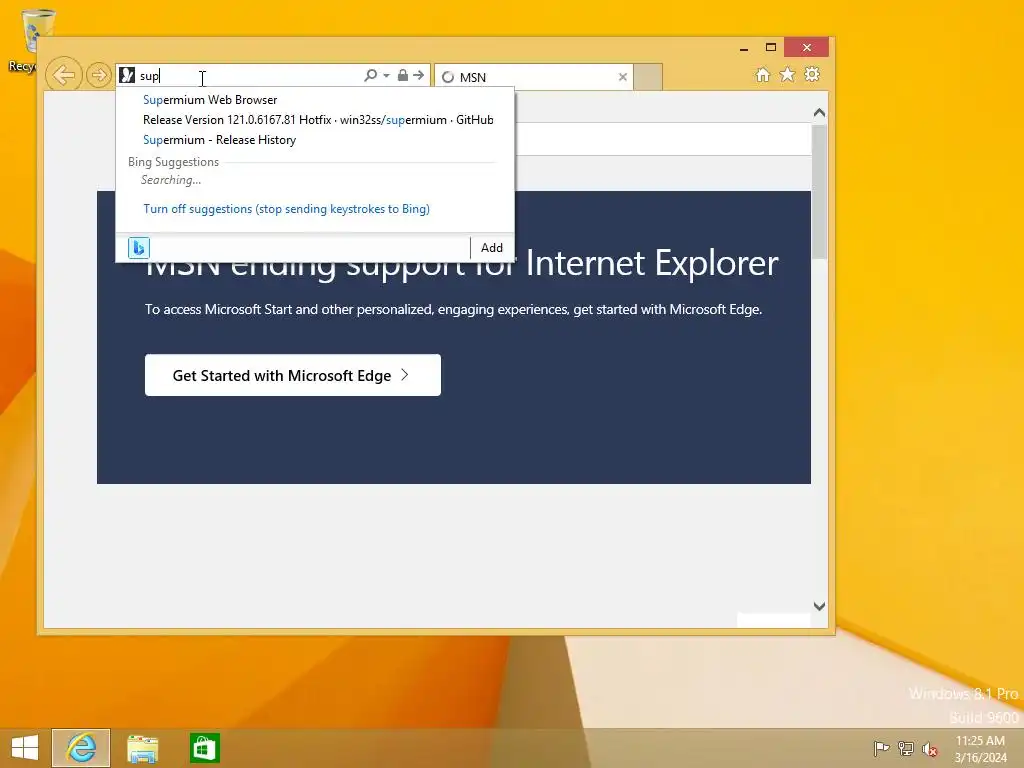This screenshot has height=768, width=1024.
Task: Click inside the address bar text field
Action: (x=248, y=76)
